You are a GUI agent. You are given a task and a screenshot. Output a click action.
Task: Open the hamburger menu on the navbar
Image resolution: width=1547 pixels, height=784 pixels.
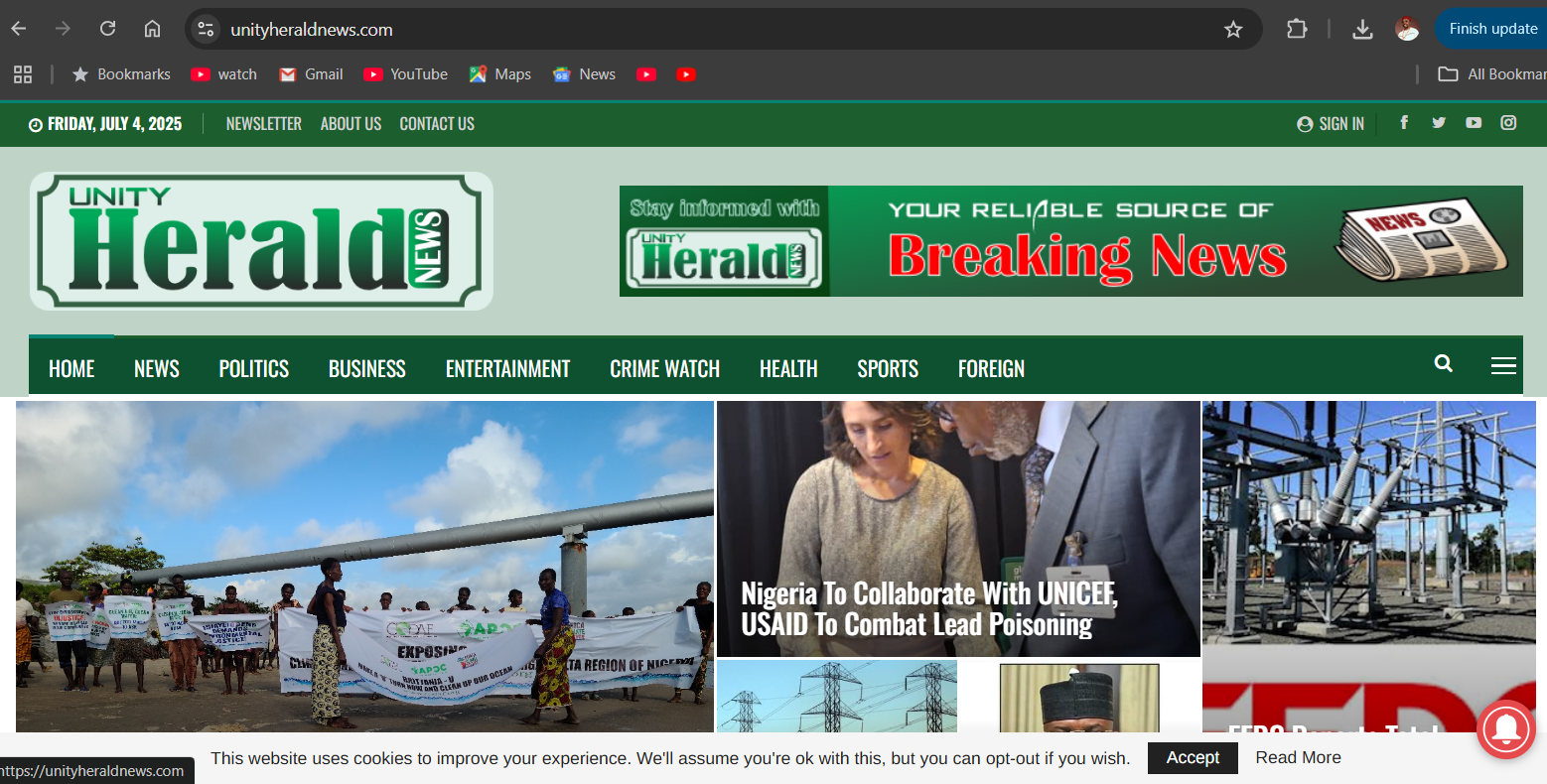click(1503, 365)
